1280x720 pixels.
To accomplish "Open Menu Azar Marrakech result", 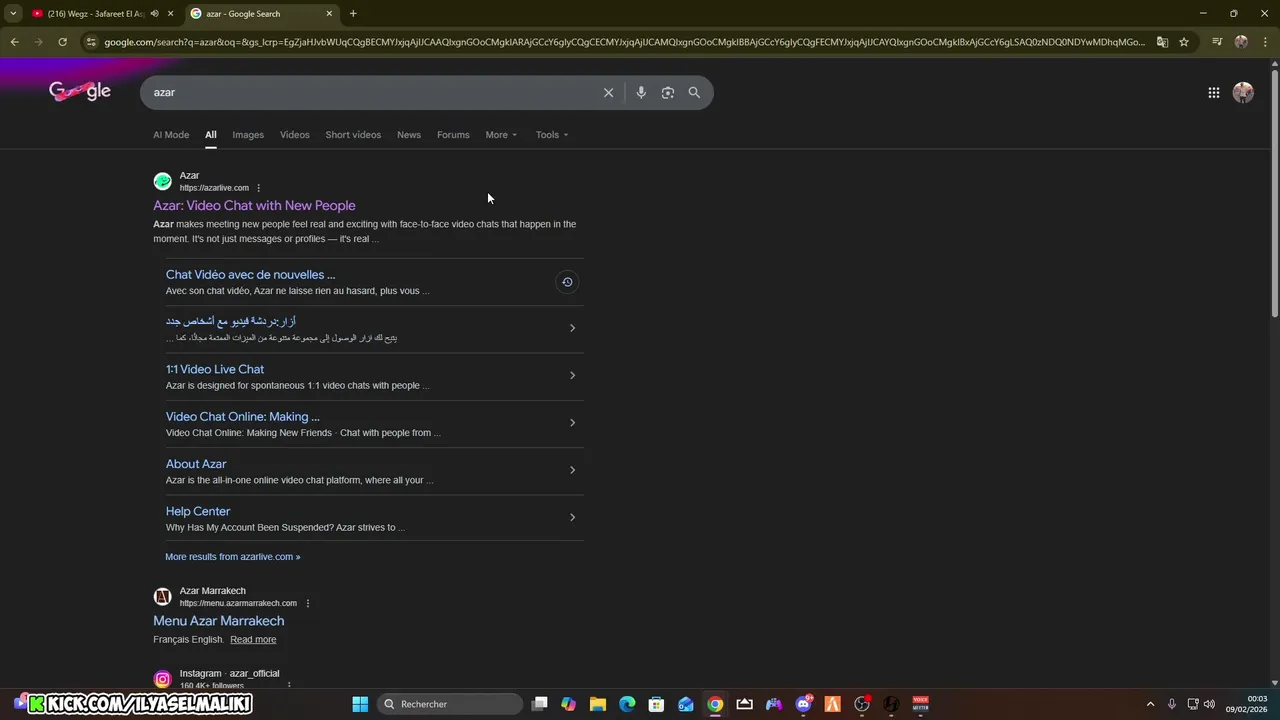I will pos(218,621).
